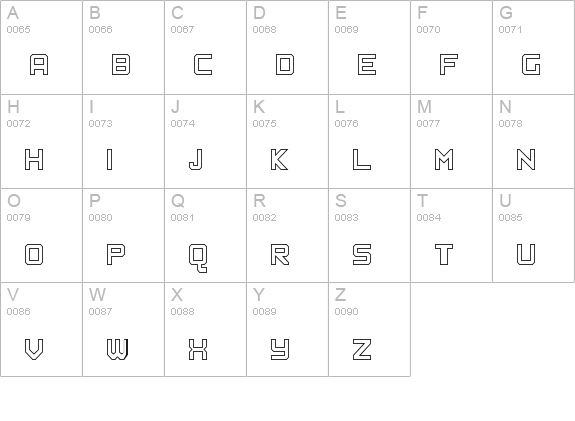The width and height of the screenshot is (575, 421).
Task: Select the character code 0068 label
Action: coord(264,29)
